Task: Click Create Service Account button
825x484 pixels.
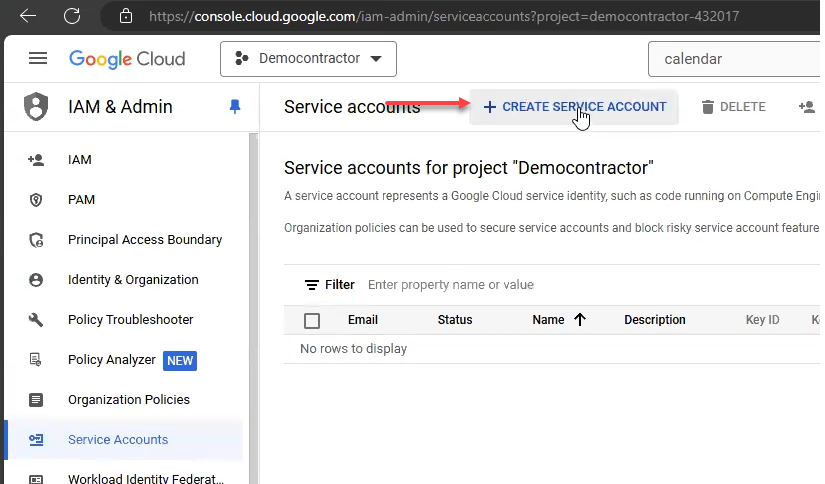Action: pyautogui.click(x=574, y=107)
